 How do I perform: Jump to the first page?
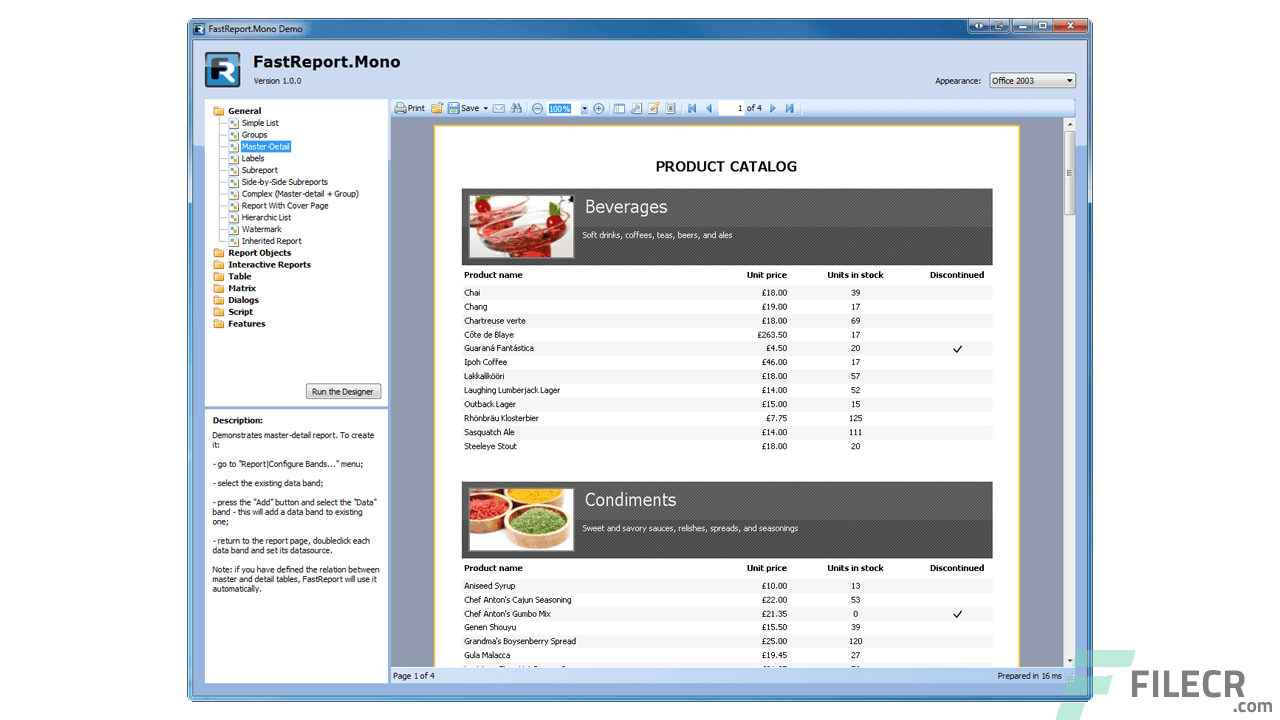692,108
